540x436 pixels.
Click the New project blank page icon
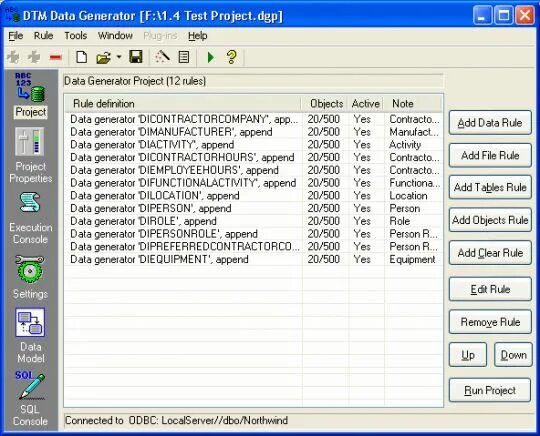(81, 57)
